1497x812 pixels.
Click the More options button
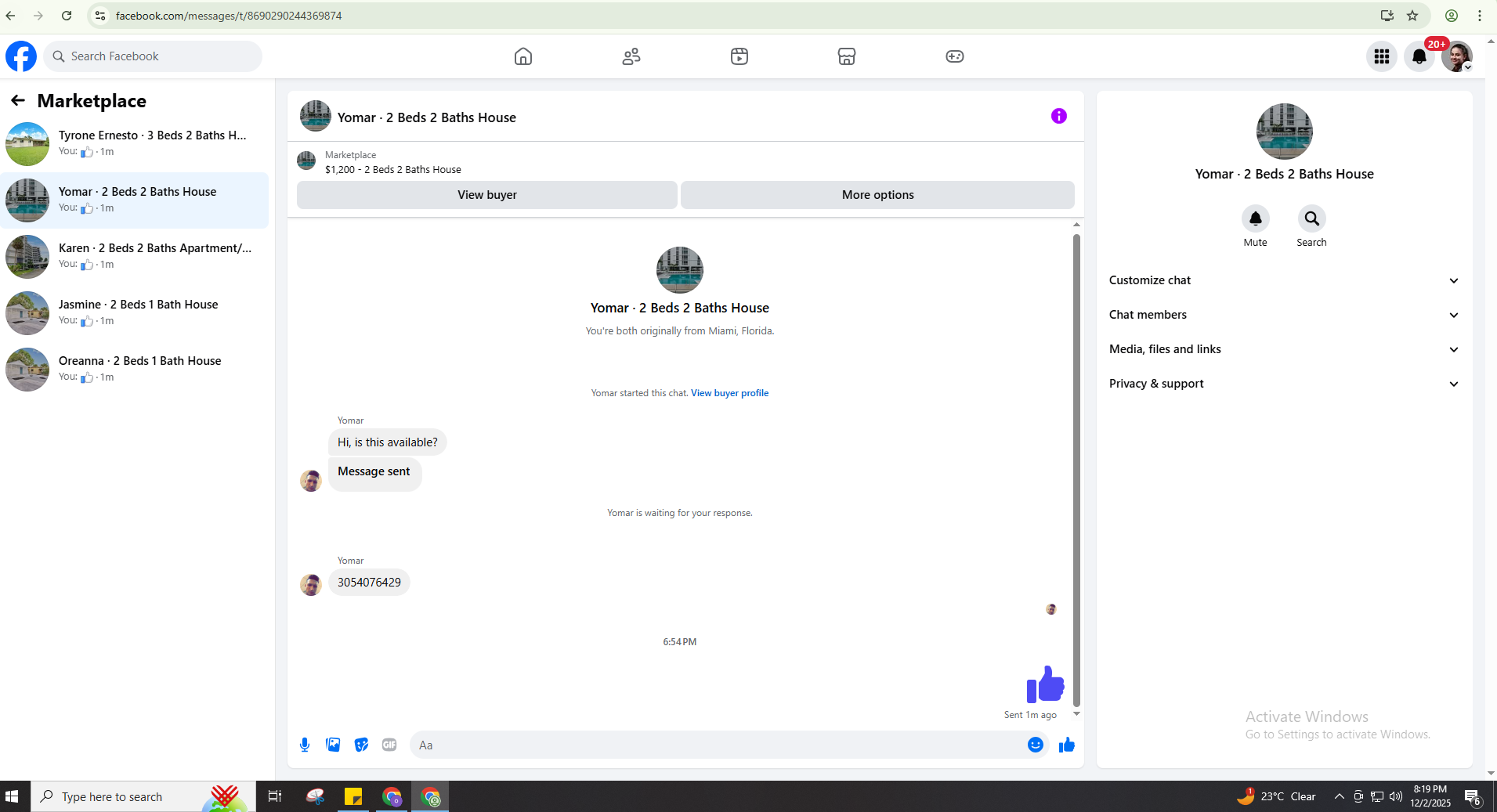(x=878, y=195)
